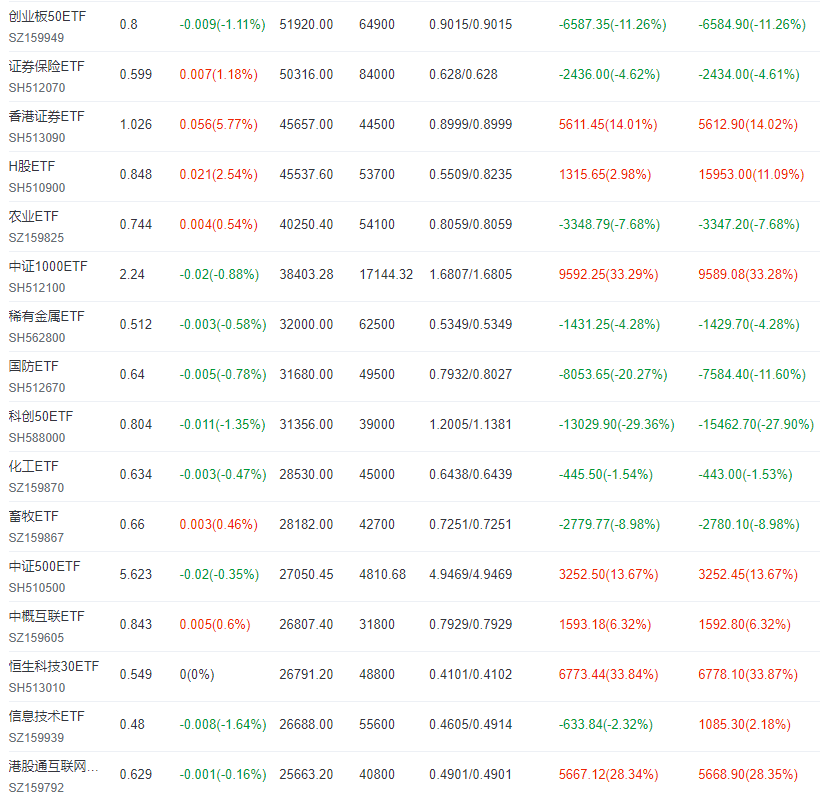Click the price change 0.004(0.54%)
Screen dimensions: 820x800
[219, 225]
